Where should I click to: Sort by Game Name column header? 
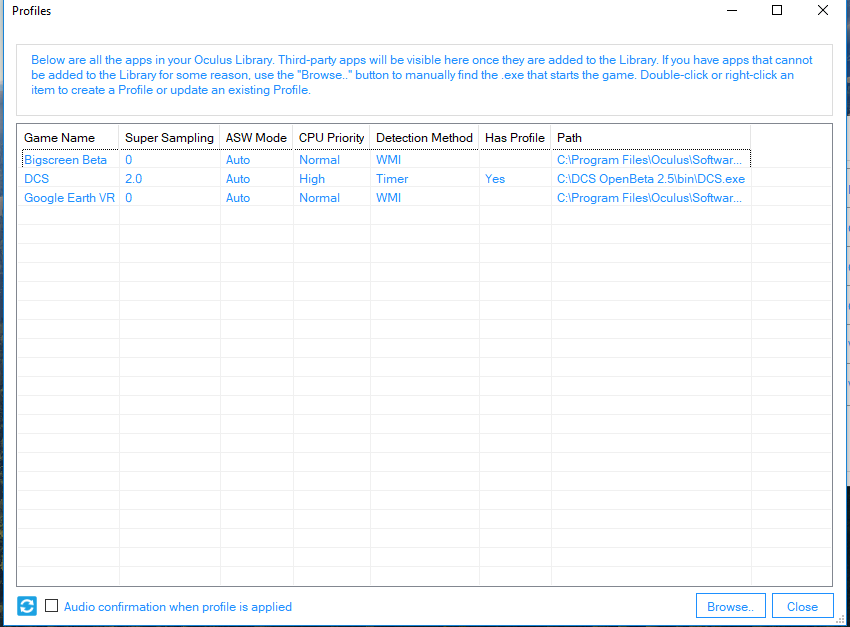tap(68, 138)
